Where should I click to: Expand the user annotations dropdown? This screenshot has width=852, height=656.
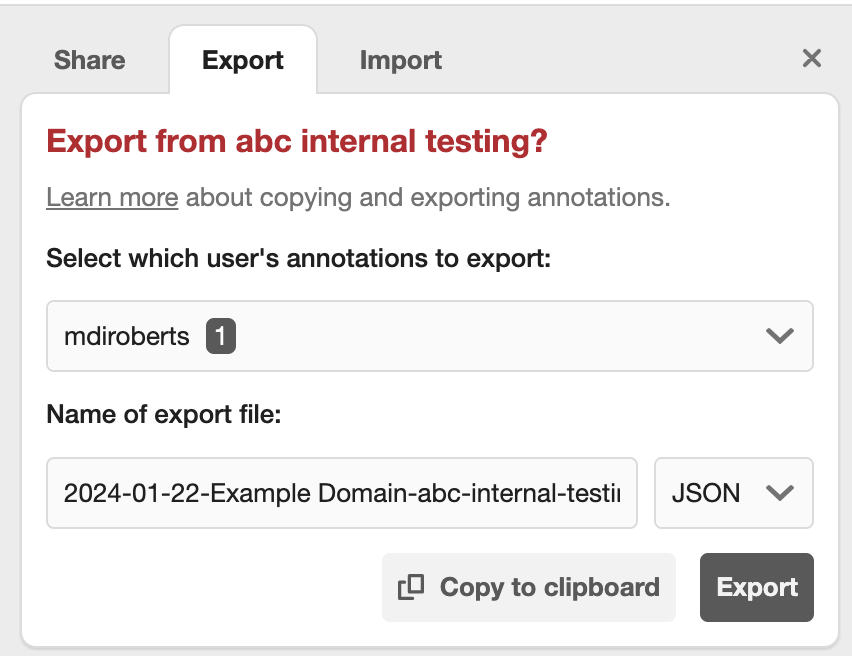click(430, 336)
